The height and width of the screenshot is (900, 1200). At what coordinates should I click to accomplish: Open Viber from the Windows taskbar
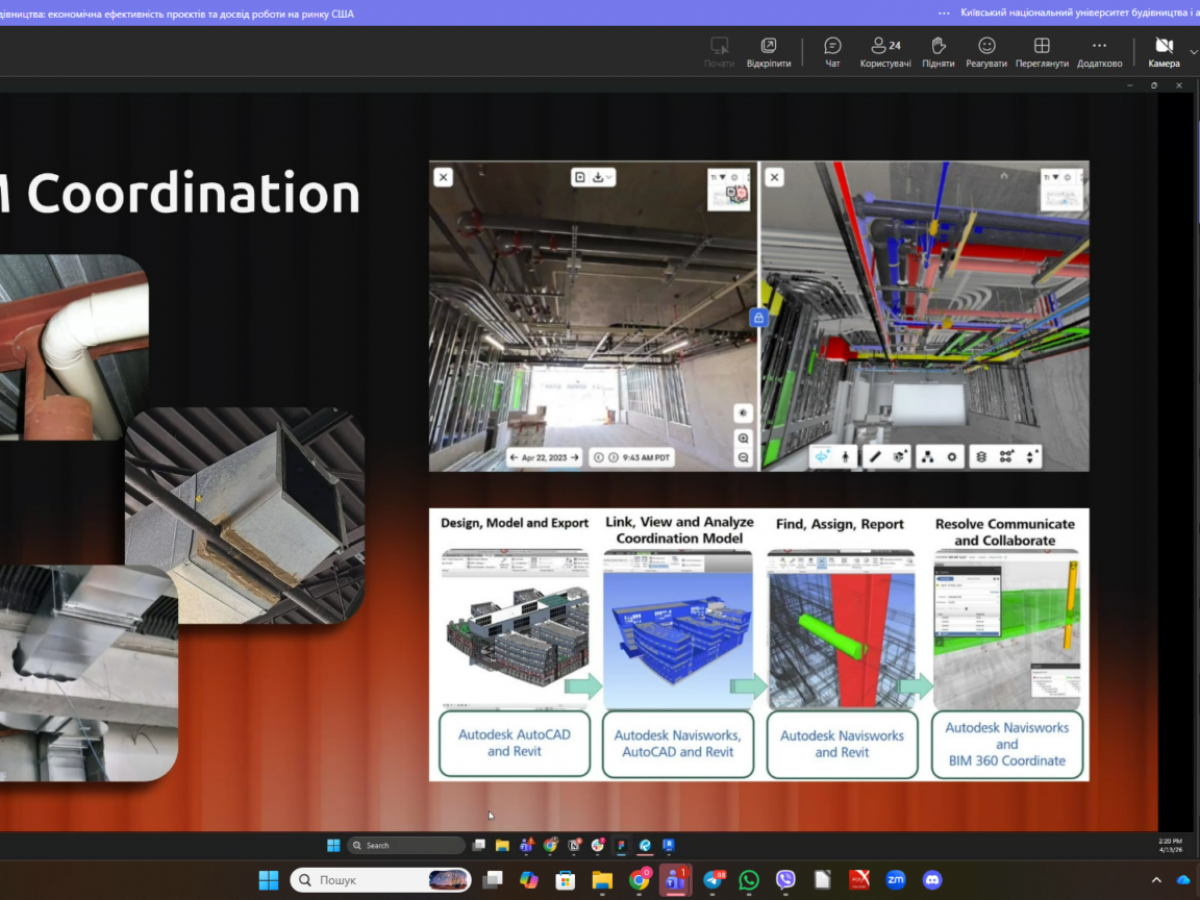pos(786,880)
